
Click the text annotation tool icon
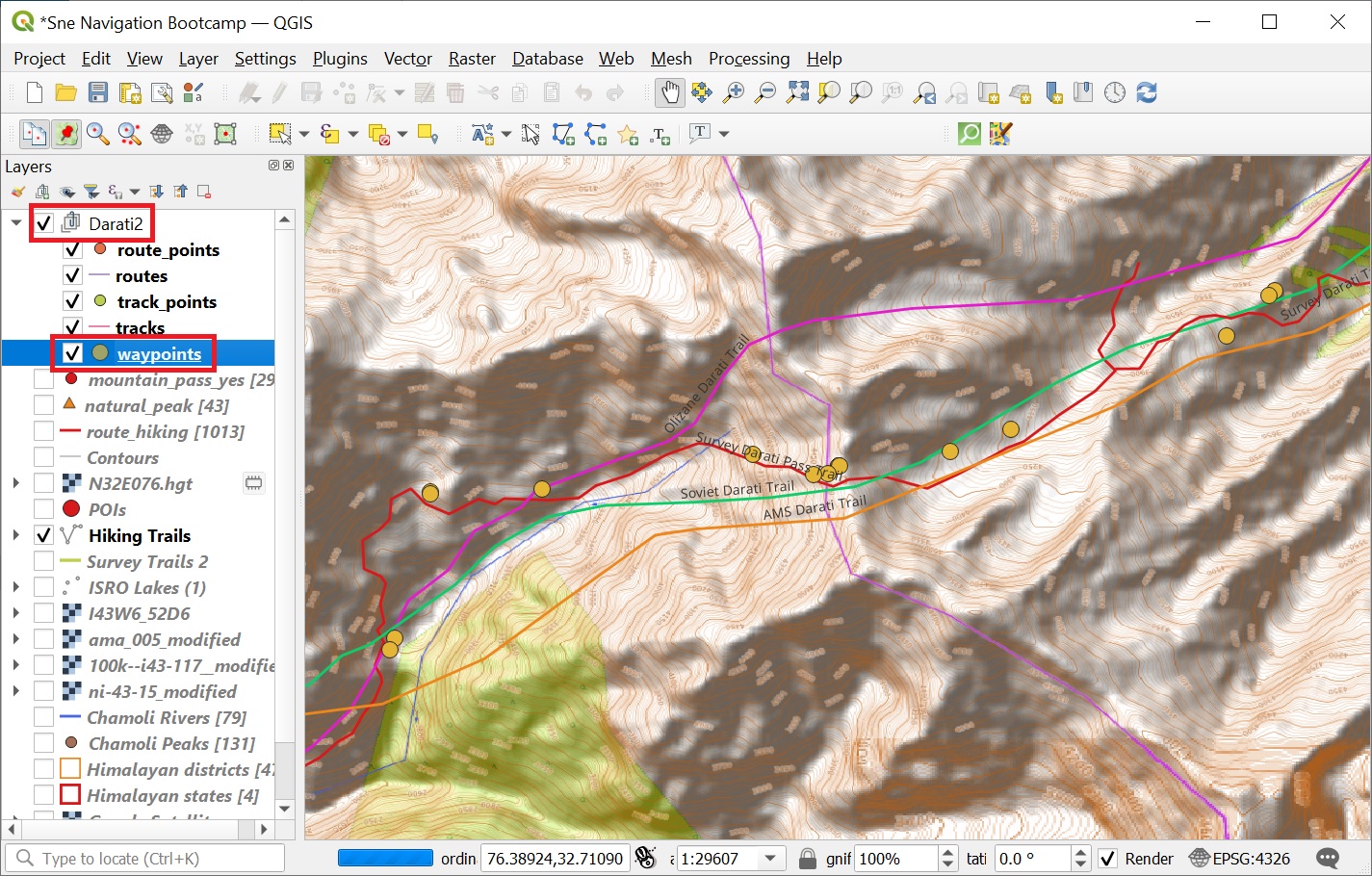[700, 133]
